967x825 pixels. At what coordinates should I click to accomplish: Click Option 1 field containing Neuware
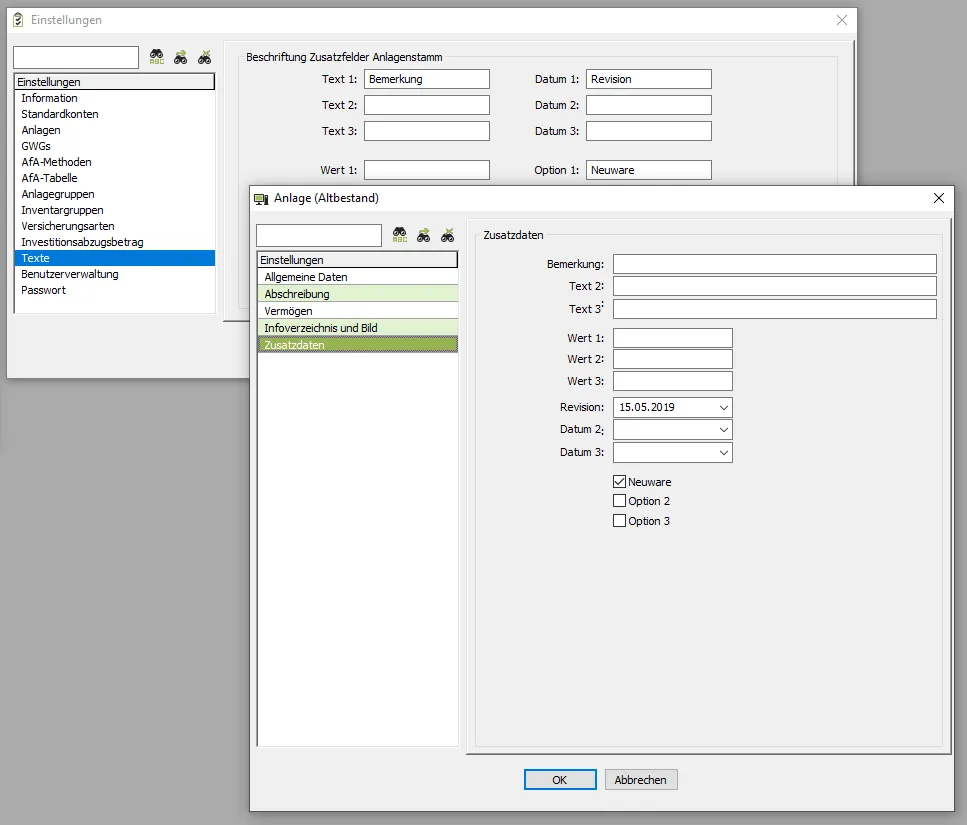click(649, 170)
